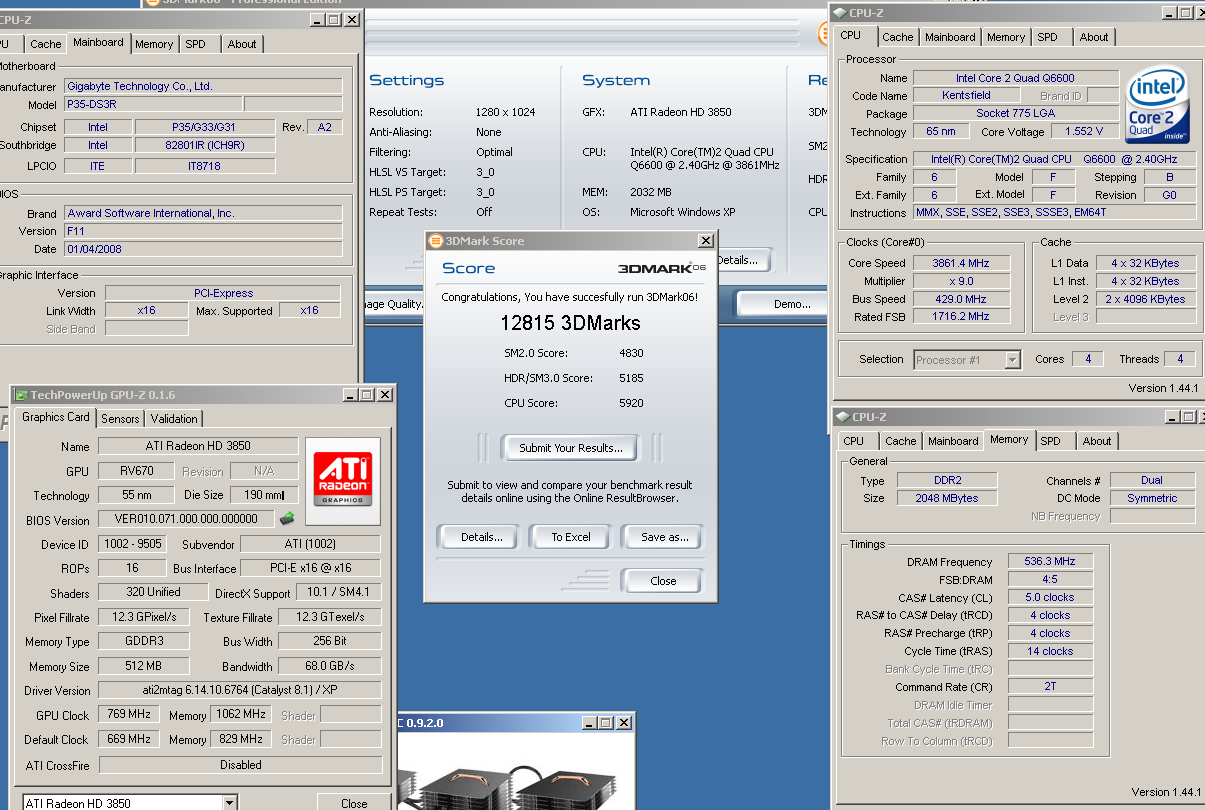Click the Cycle Time value 14 clocks
1205x810 pixels.
coord(1050,651)
